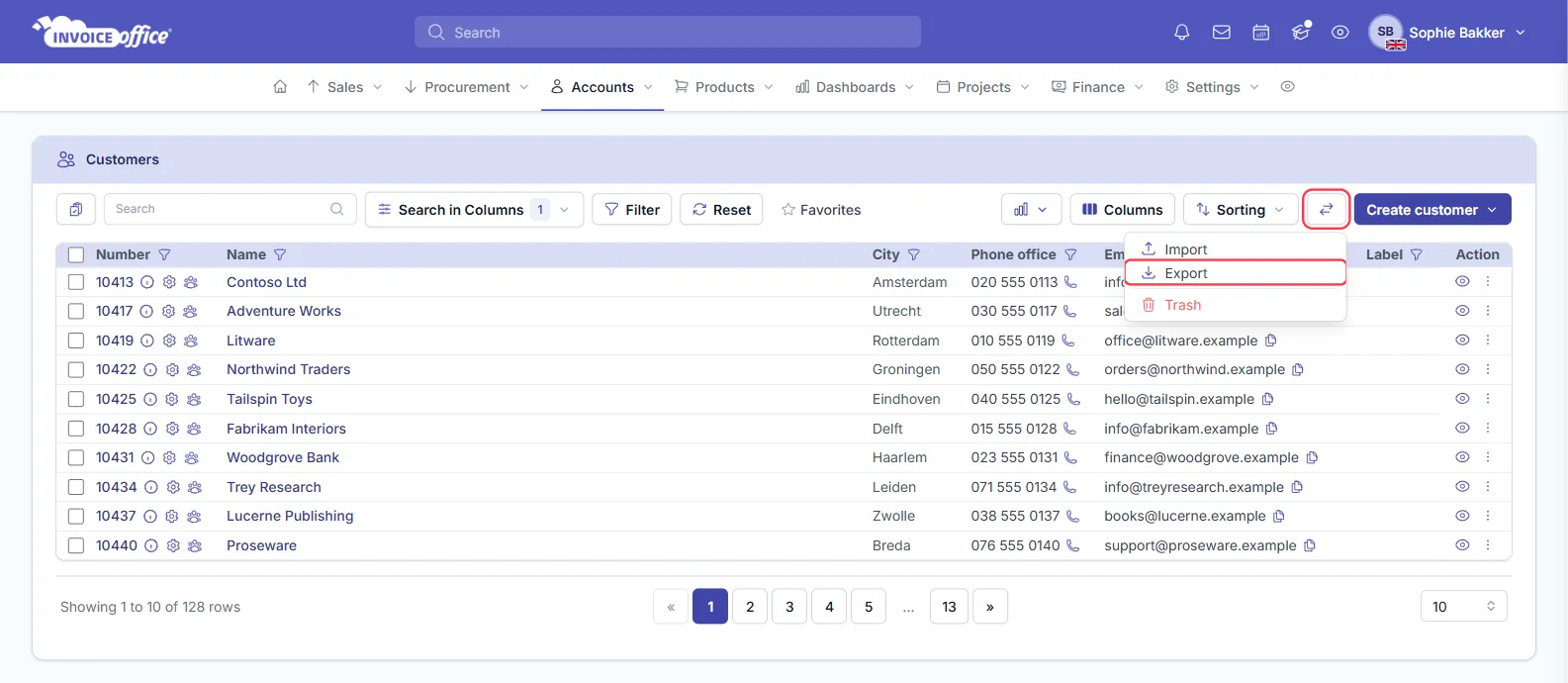Click the view eye for Adventure Works row
This screenshot has width=1568, height=683.
tap(1462, 311)
